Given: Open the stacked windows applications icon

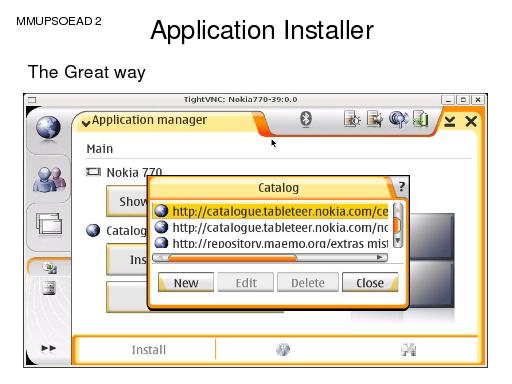Looking at the screenshot, I should 49,224.
